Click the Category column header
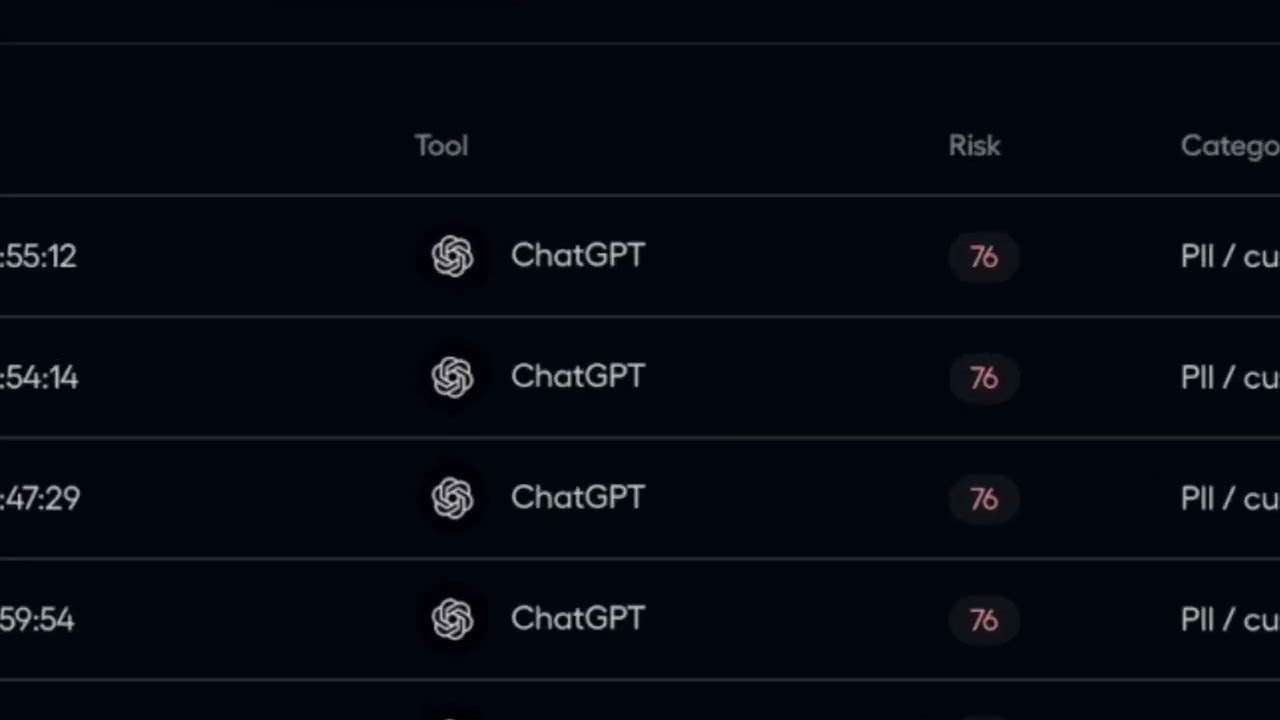Screen dimensions: 1280x720 click(1229, 146)
